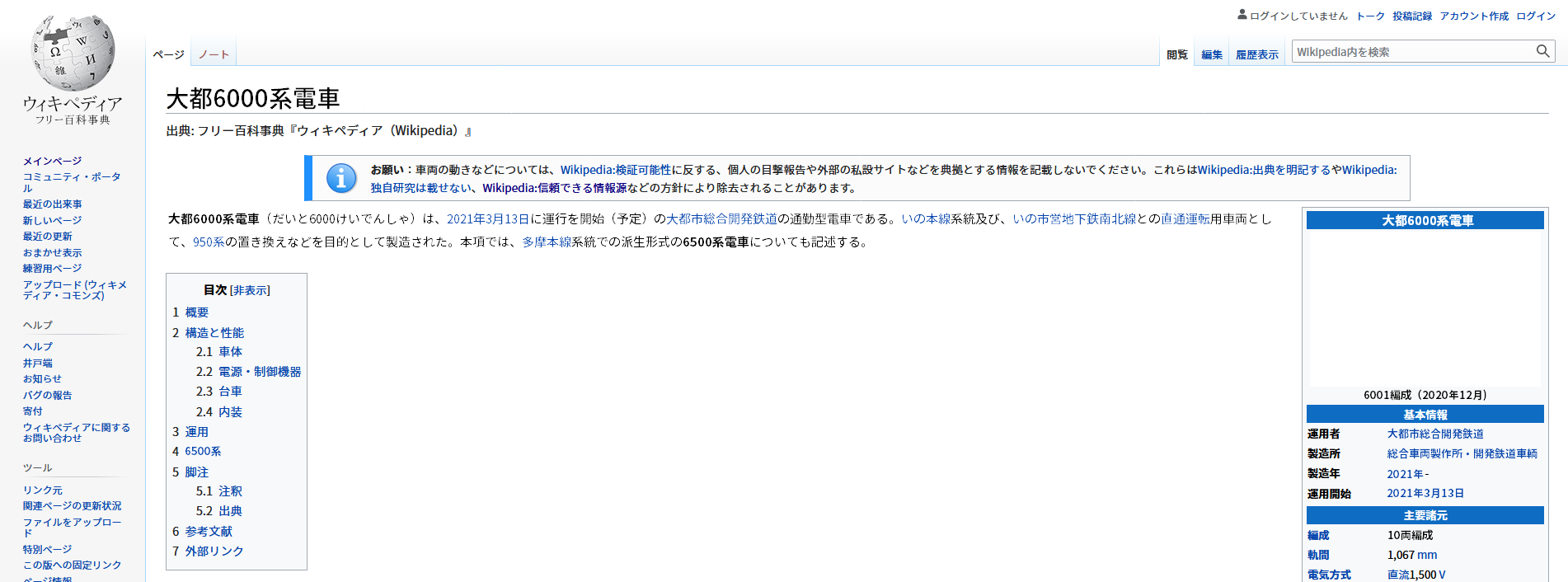This screenshot has height=582, width=1568.
Task: Go to the 6500系 contents entry
Action: tap(203, 451)
